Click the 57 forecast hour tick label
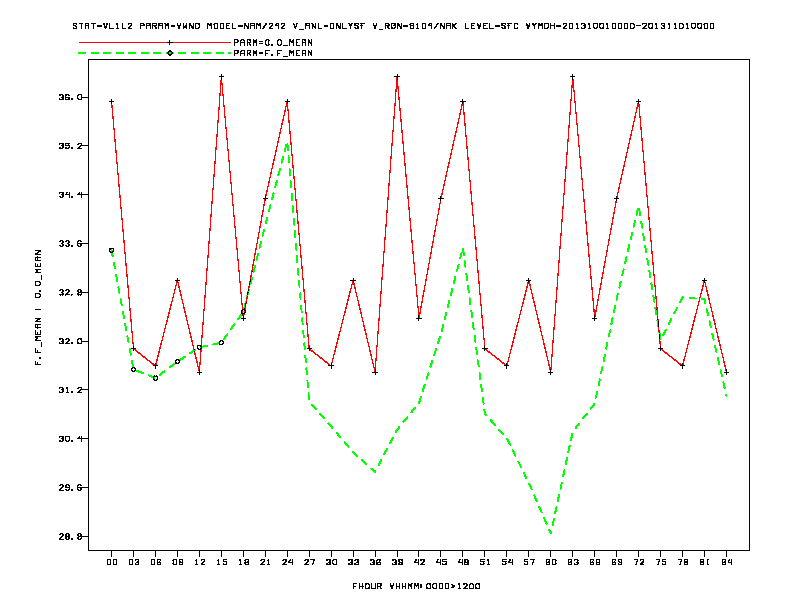Screen dimensions: 792x612 point(529,562)
